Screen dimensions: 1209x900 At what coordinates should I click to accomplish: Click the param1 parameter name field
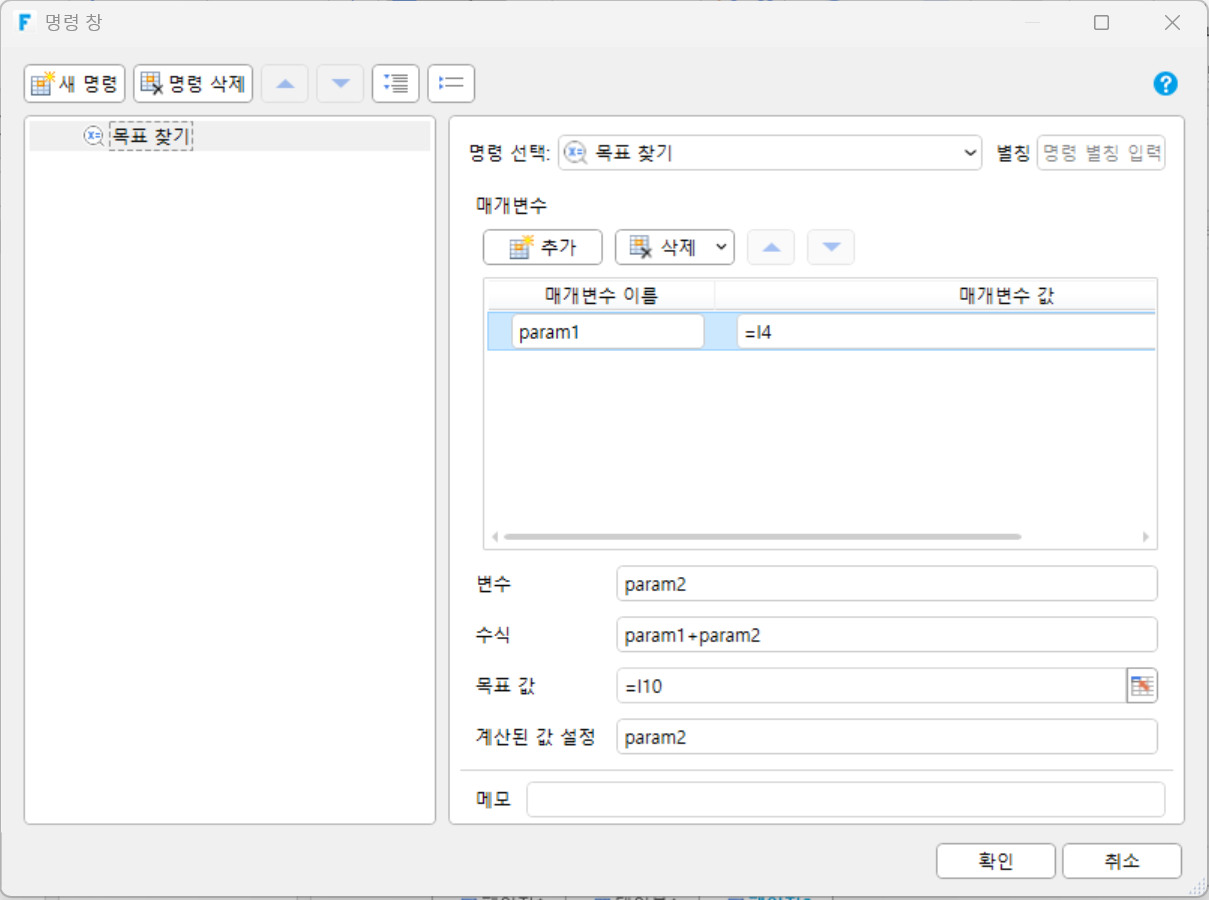coord(608,332)
